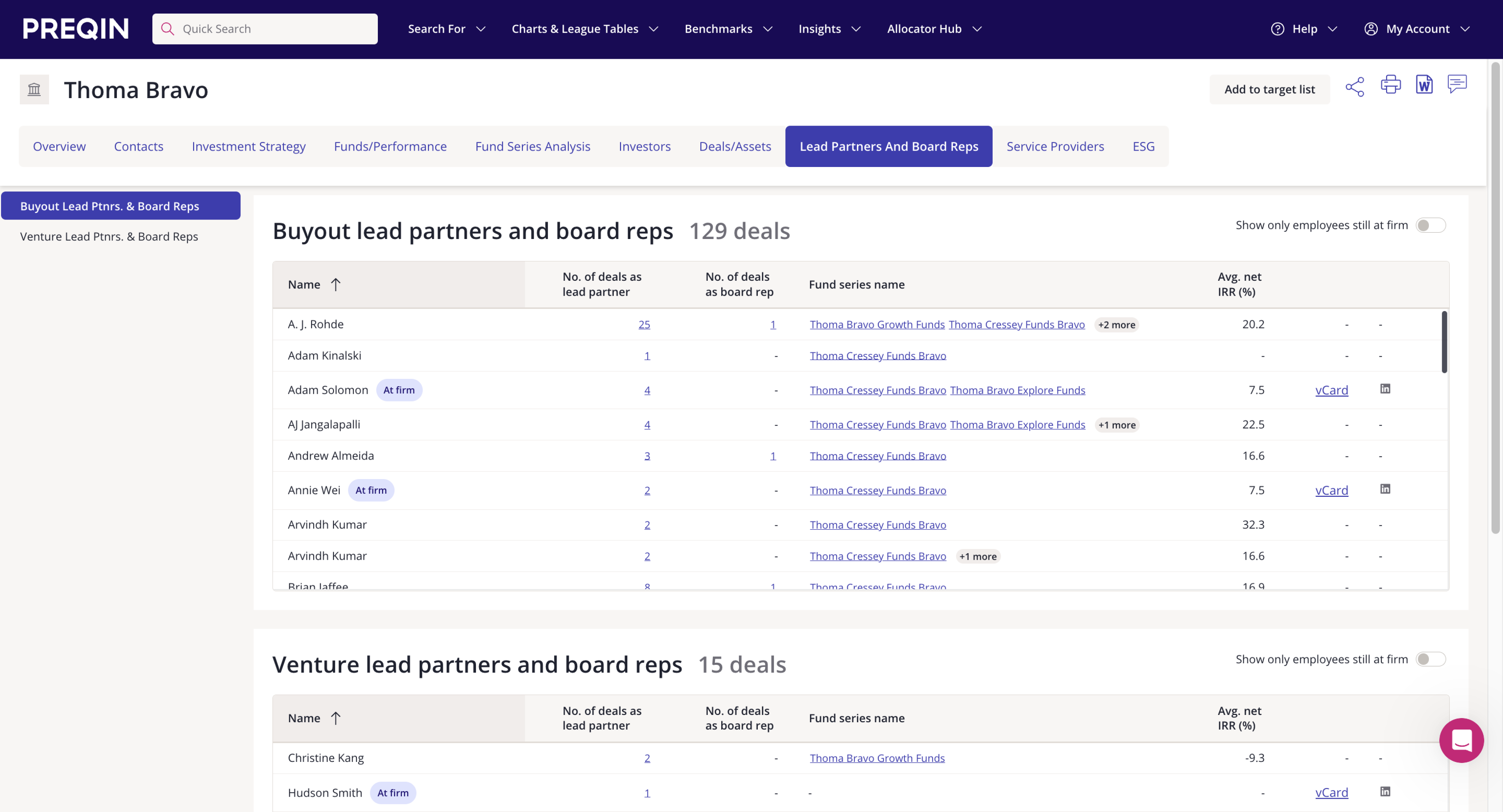Screen dimensions: 1503x812
Task: Select Lead Partners And Board Reps tab
Action: 888,146
